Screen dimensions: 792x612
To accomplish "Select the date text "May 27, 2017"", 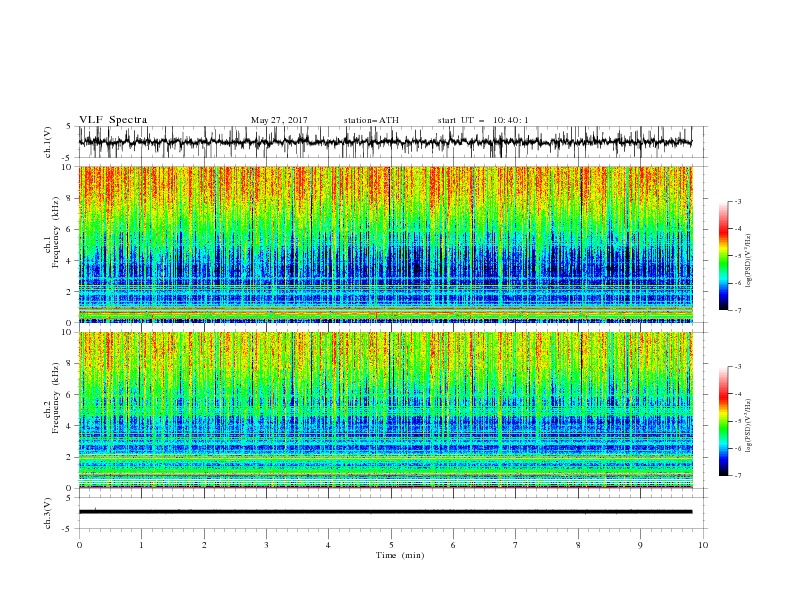I will [x=279, y=120].
